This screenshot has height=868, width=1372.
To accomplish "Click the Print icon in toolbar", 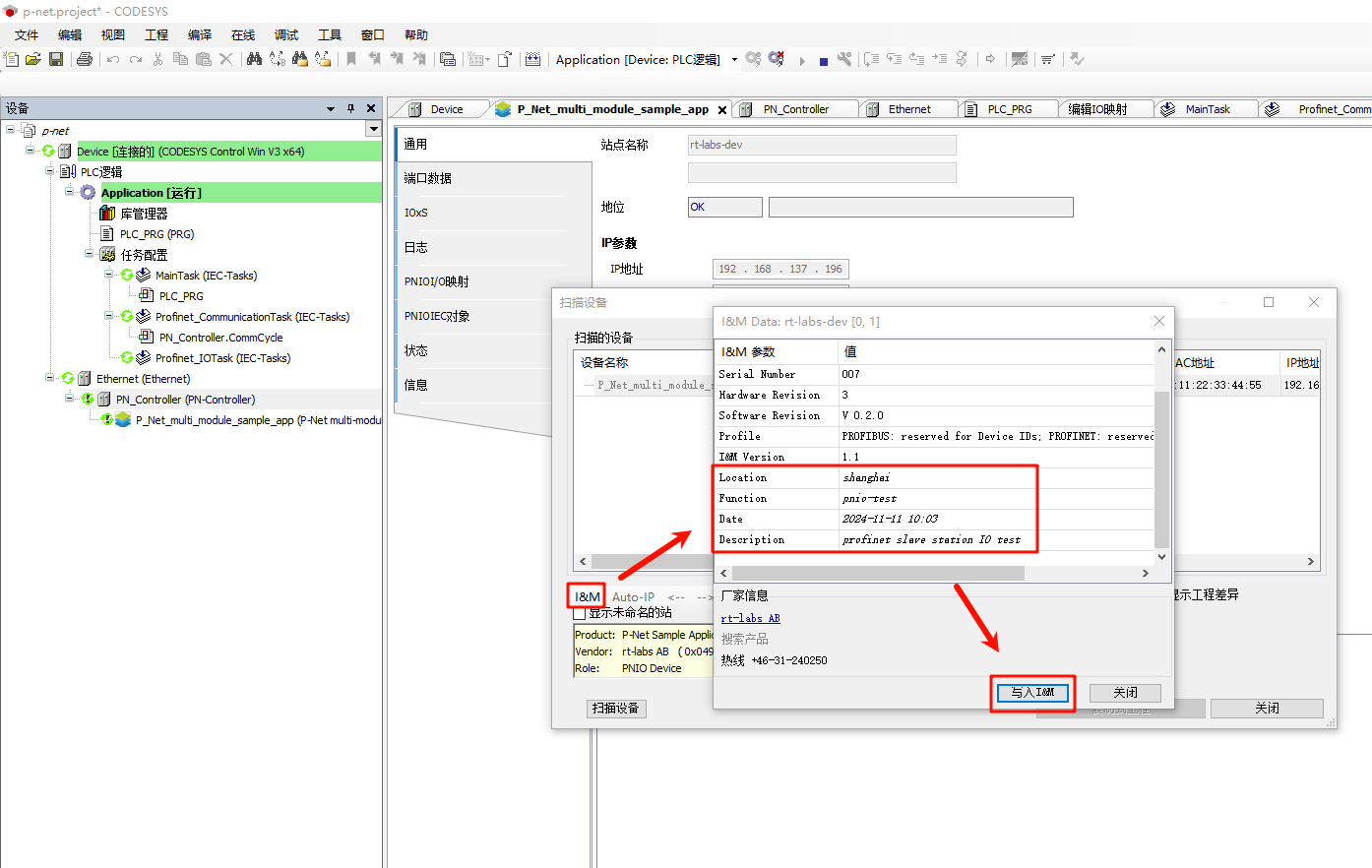I will pos(85,59).
